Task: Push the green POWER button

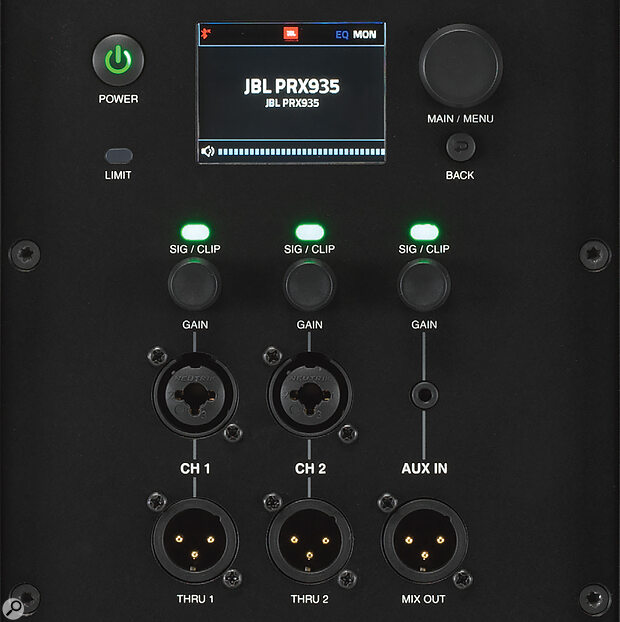Action: point(118,60)
